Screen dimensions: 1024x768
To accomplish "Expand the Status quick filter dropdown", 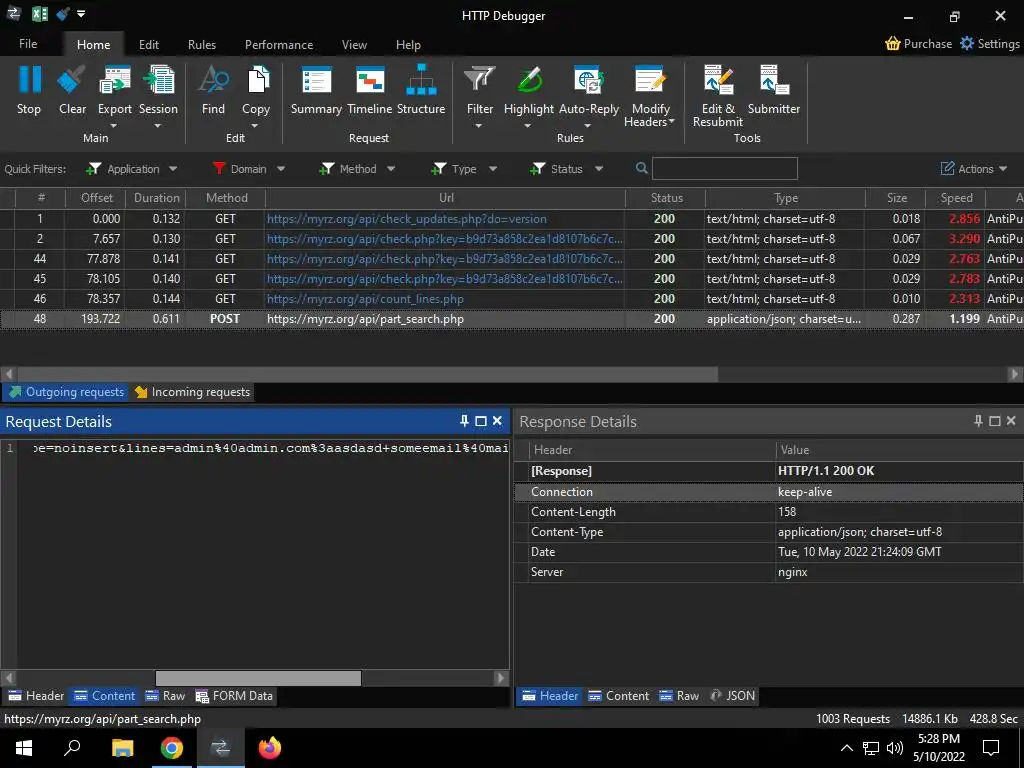I will coord(599,168).
